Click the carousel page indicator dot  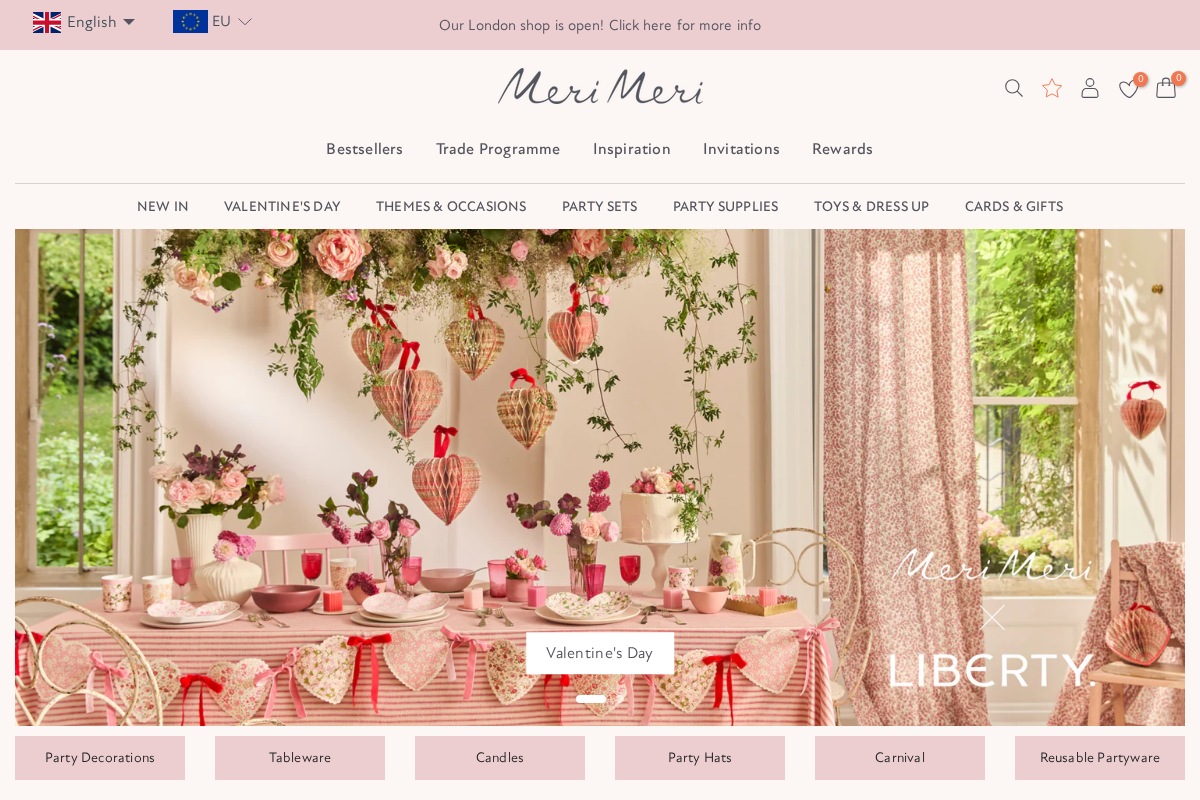(591, 699)
